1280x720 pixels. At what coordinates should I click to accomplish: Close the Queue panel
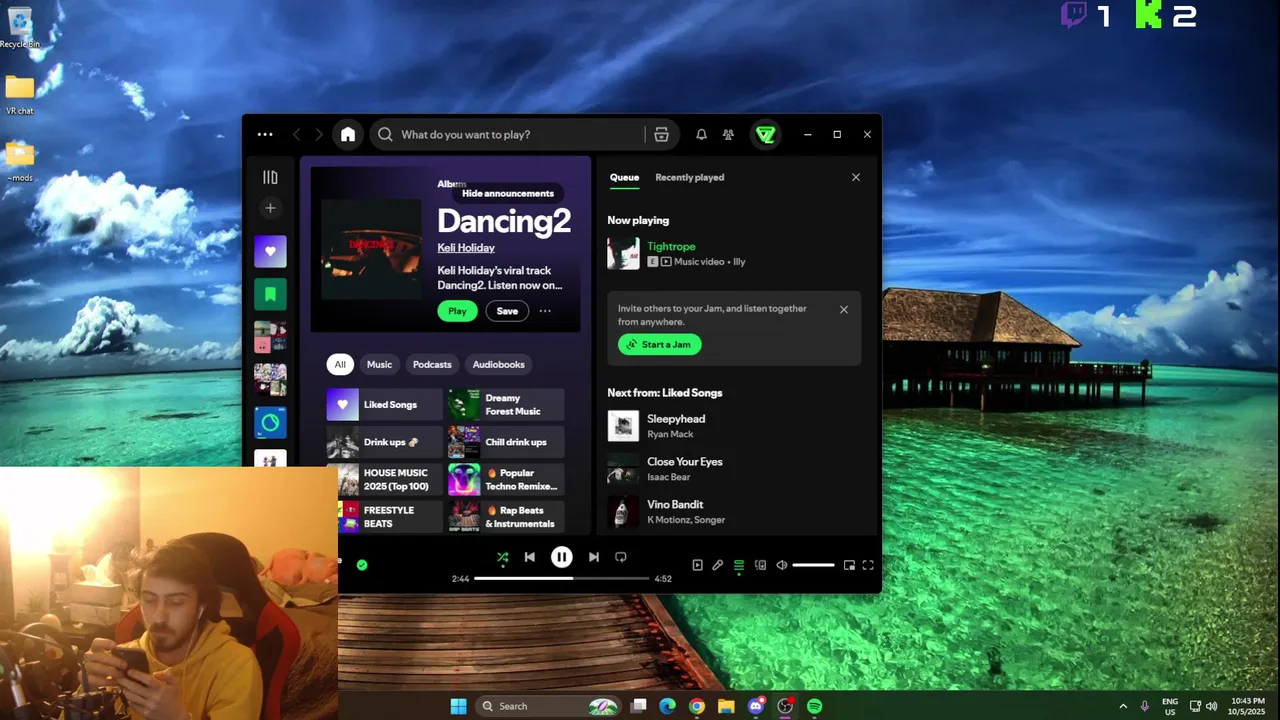click(x=856, y=177)
